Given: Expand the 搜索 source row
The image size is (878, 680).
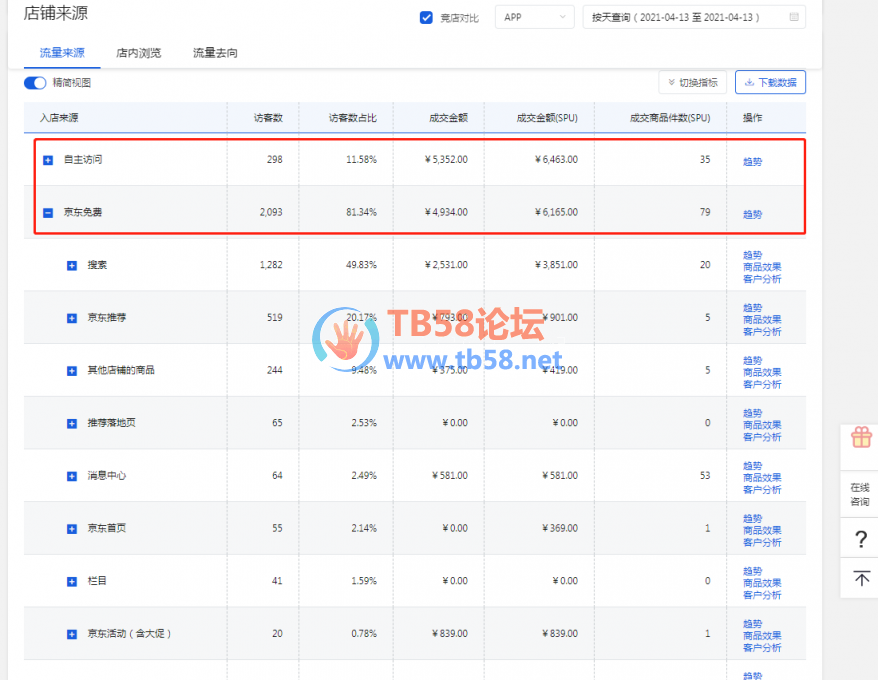Looking at the screenshot, I should [x=72, y=266].
